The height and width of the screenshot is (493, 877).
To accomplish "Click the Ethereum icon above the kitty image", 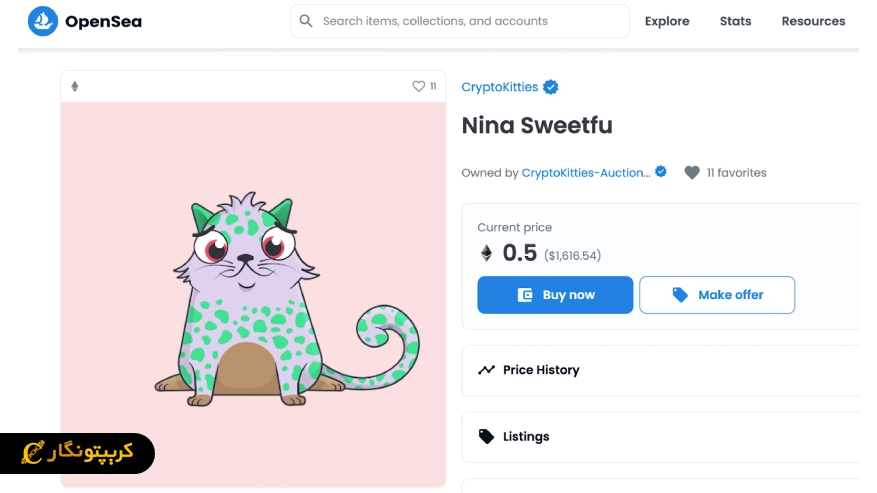I will [x=75, y=87].
